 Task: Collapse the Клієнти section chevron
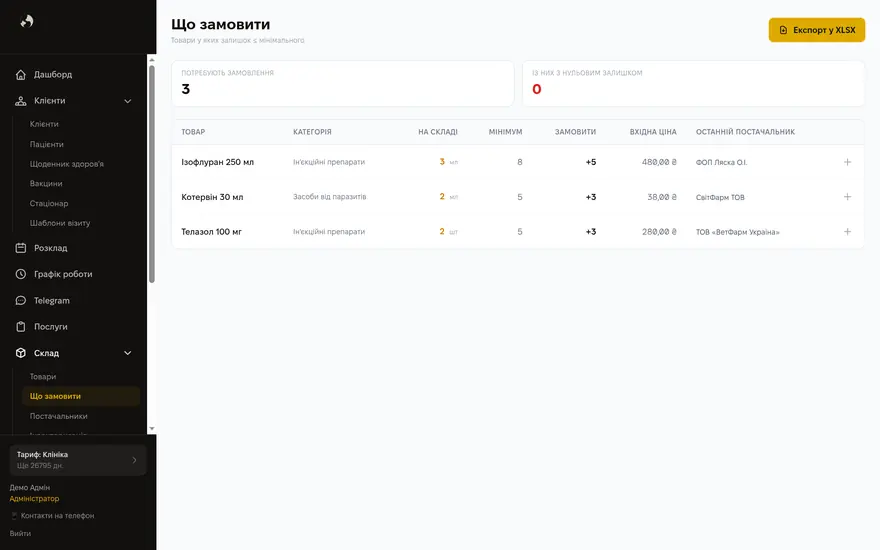tap(127, 101)
